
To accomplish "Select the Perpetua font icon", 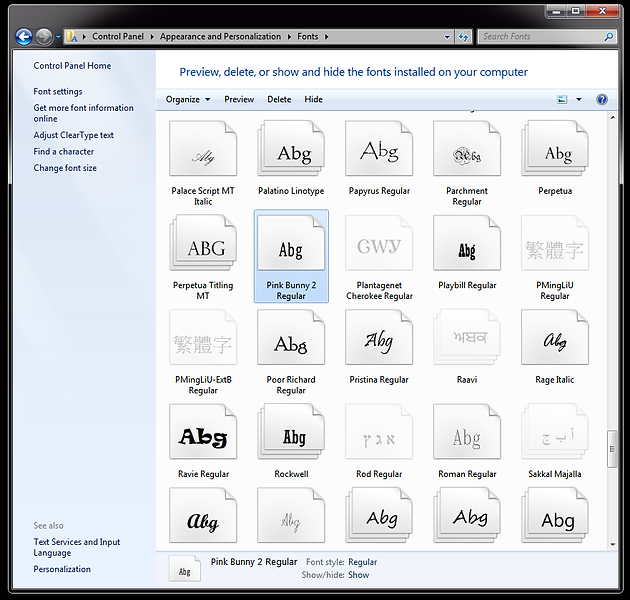I will (555, 148).
